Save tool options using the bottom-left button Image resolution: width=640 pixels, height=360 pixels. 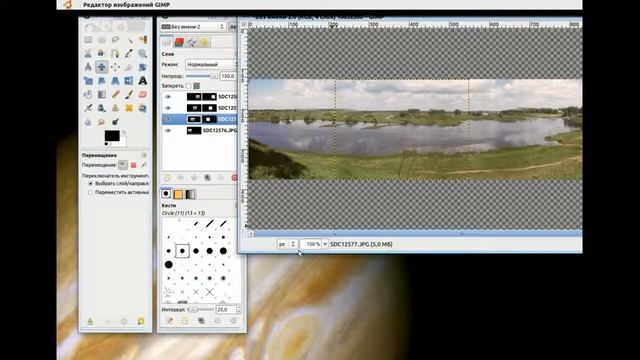click(x=90, y=322)
